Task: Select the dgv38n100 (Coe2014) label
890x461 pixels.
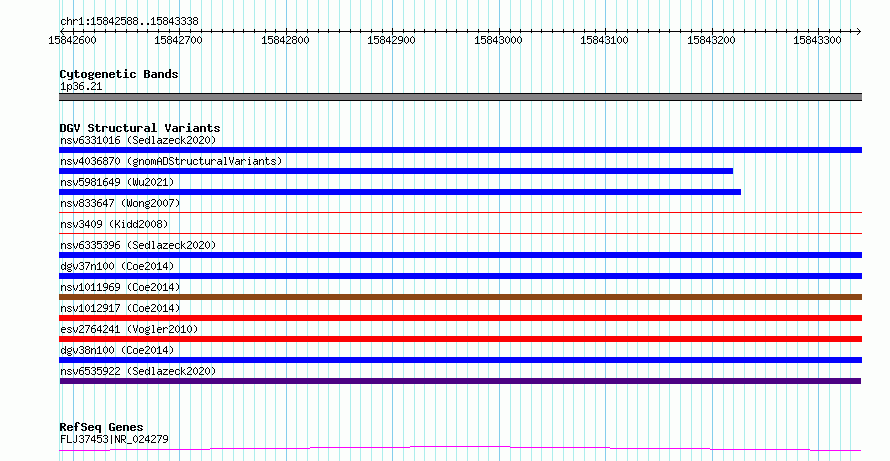Action: coord(117,350)
